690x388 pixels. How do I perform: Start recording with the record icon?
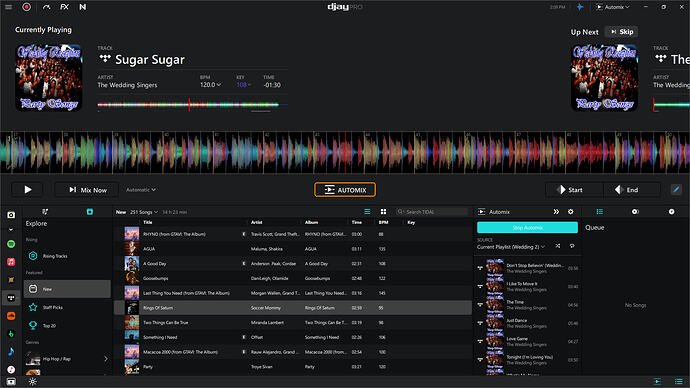click(x=26, y=7)
